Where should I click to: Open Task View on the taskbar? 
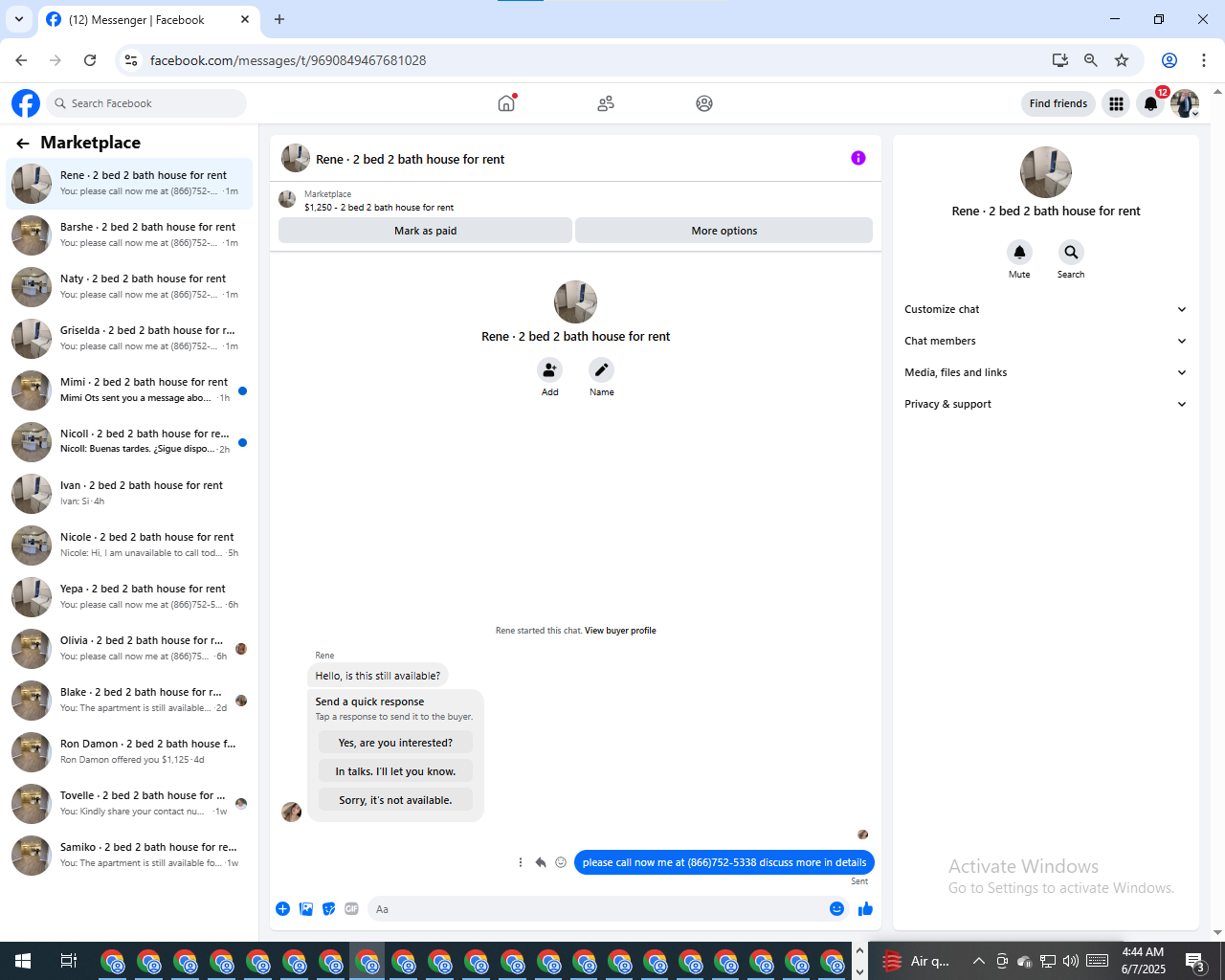pyautogui.click(x=69, y=961)
